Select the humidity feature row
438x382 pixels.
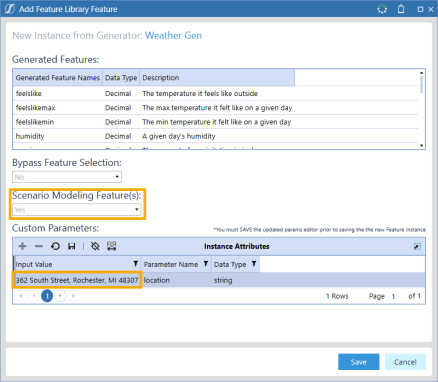point(215,136)
